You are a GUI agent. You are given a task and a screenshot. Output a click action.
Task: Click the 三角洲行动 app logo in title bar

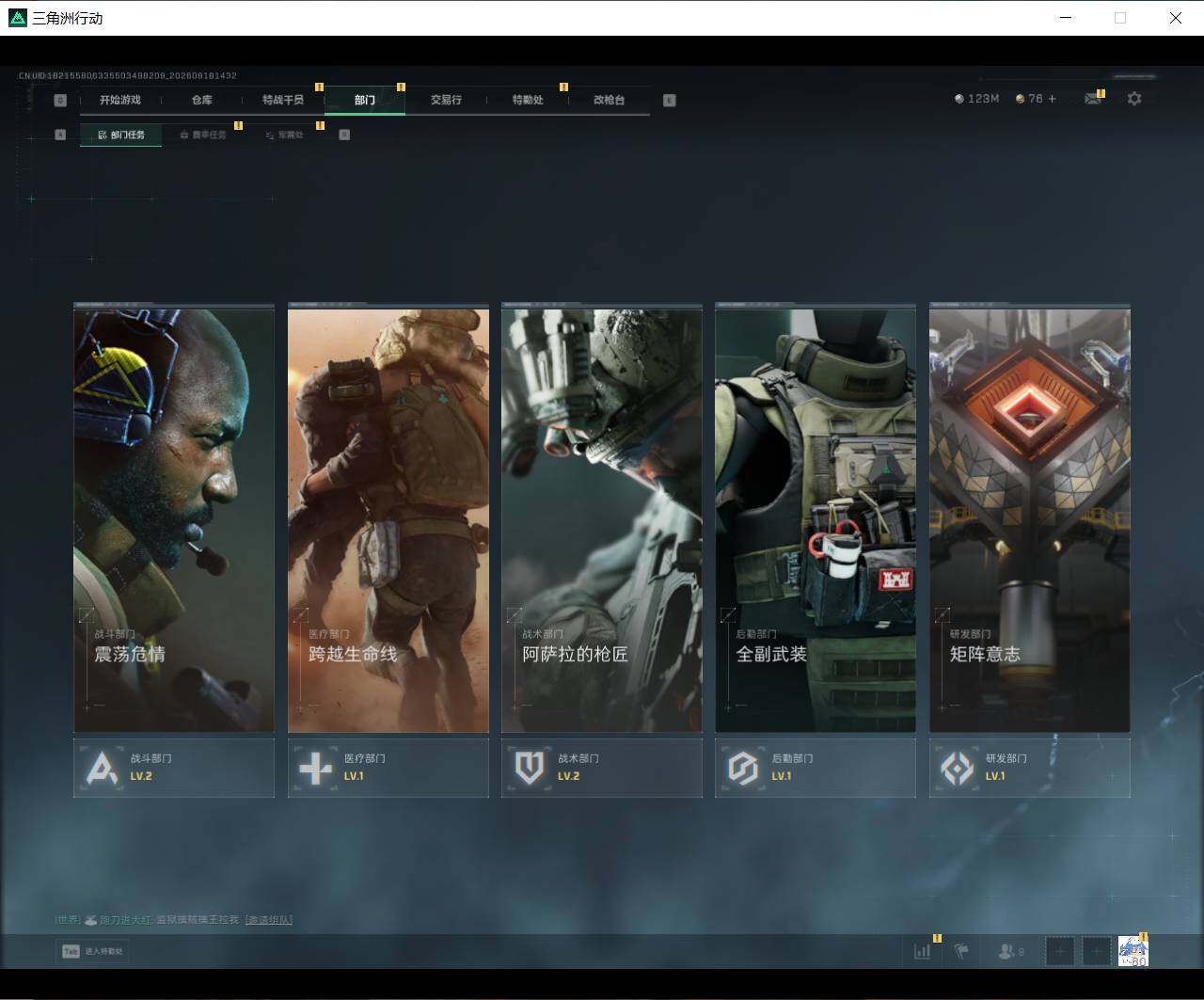[18, 18]
